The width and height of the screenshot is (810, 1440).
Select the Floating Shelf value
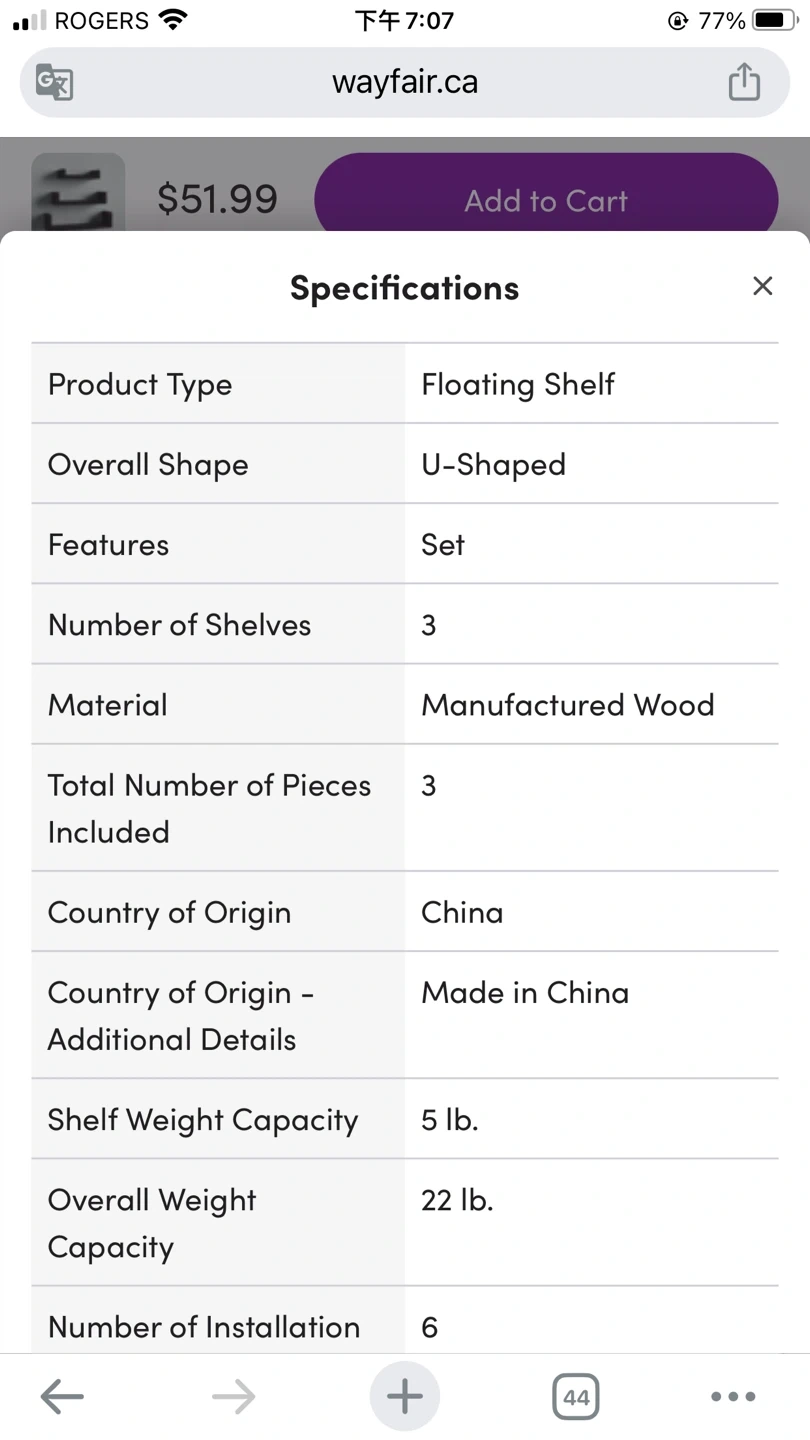click(518, 384)
